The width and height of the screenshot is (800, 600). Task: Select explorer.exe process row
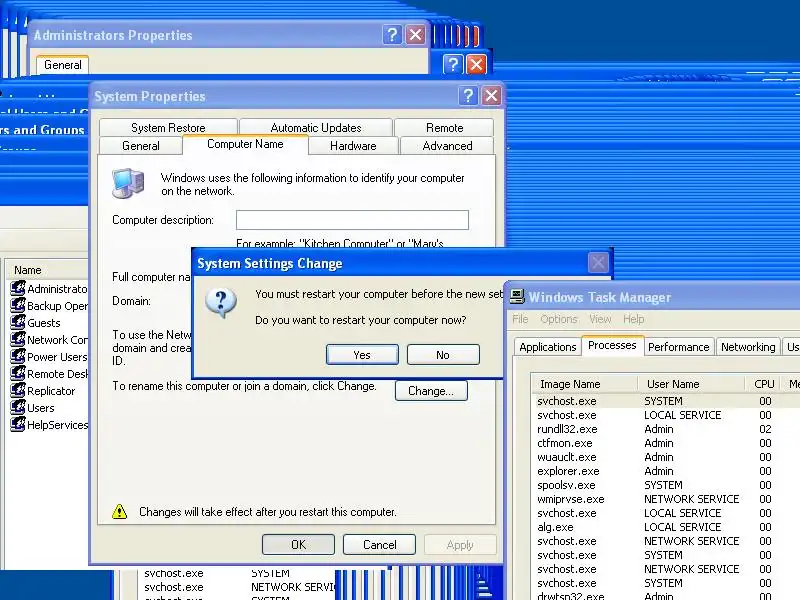point(666,471)
